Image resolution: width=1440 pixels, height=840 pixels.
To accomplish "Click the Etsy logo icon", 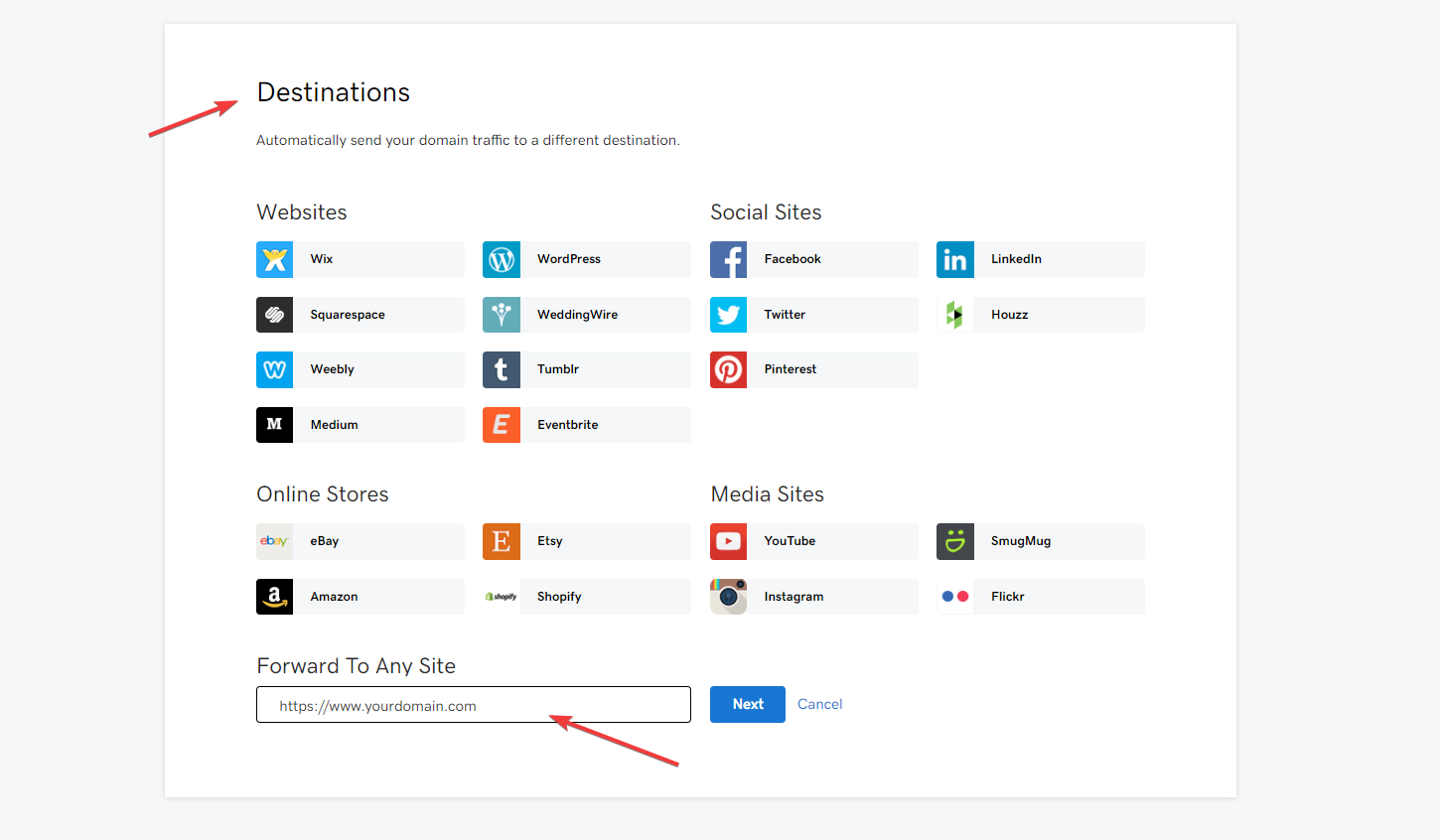I will [502, 541].
